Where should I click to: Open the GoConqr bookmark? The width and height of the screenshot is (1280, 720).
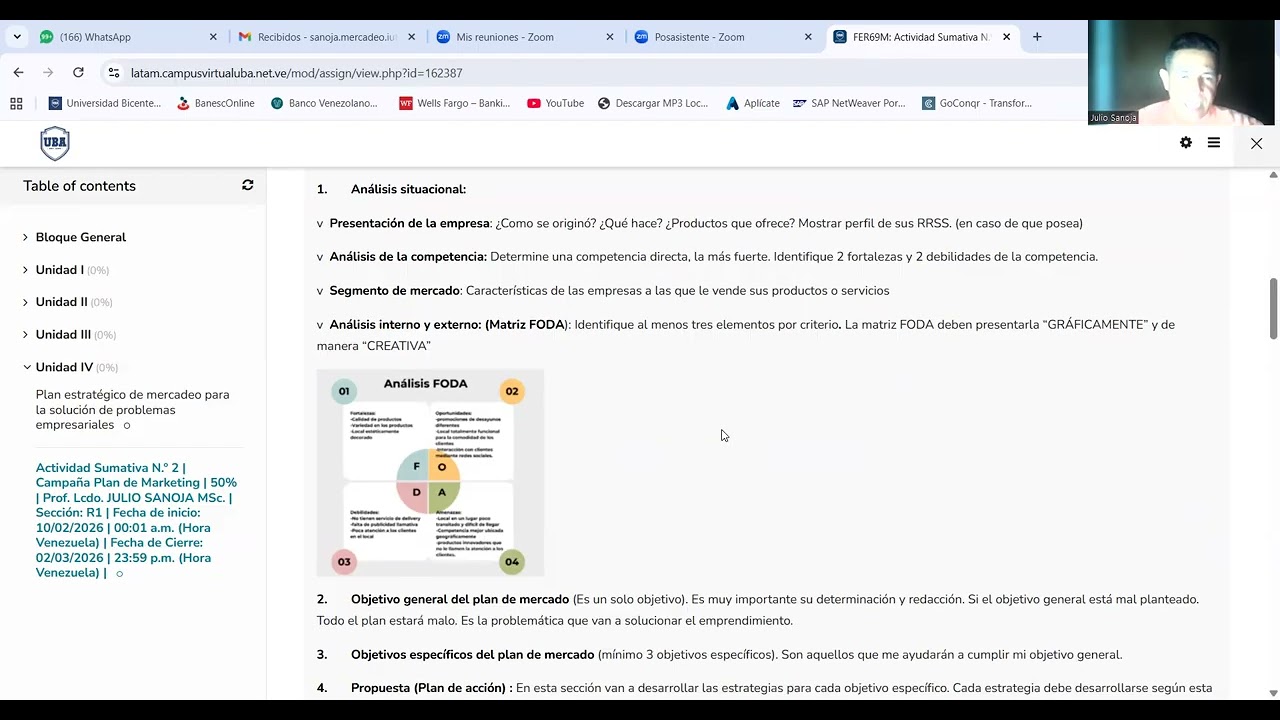(x=977, y=103)
